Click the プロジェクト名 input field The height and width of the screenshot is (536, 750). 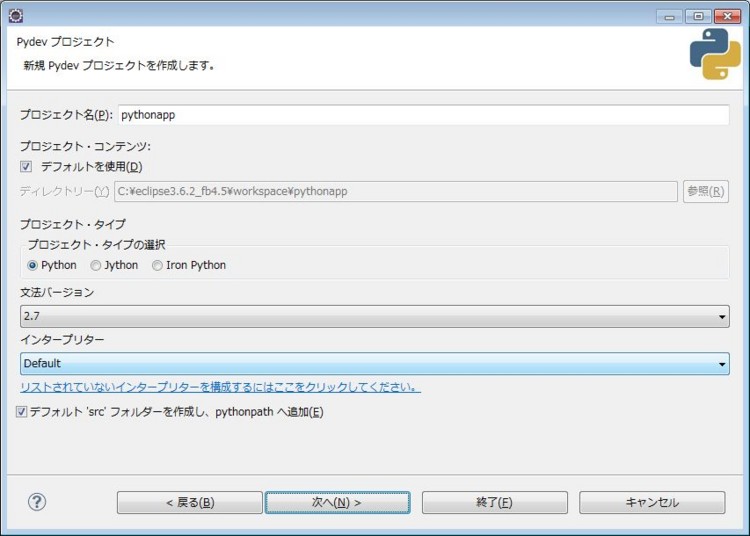(x=423, y=115)
